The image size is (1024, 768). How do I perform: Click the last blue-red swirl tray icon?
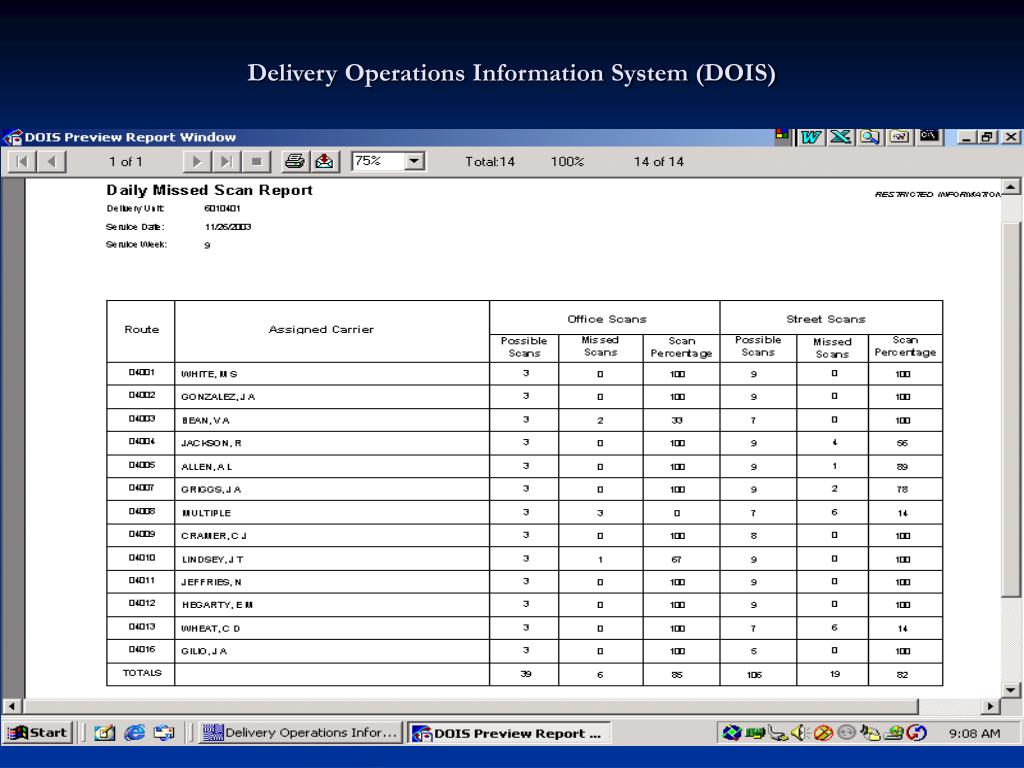(916, 733)
